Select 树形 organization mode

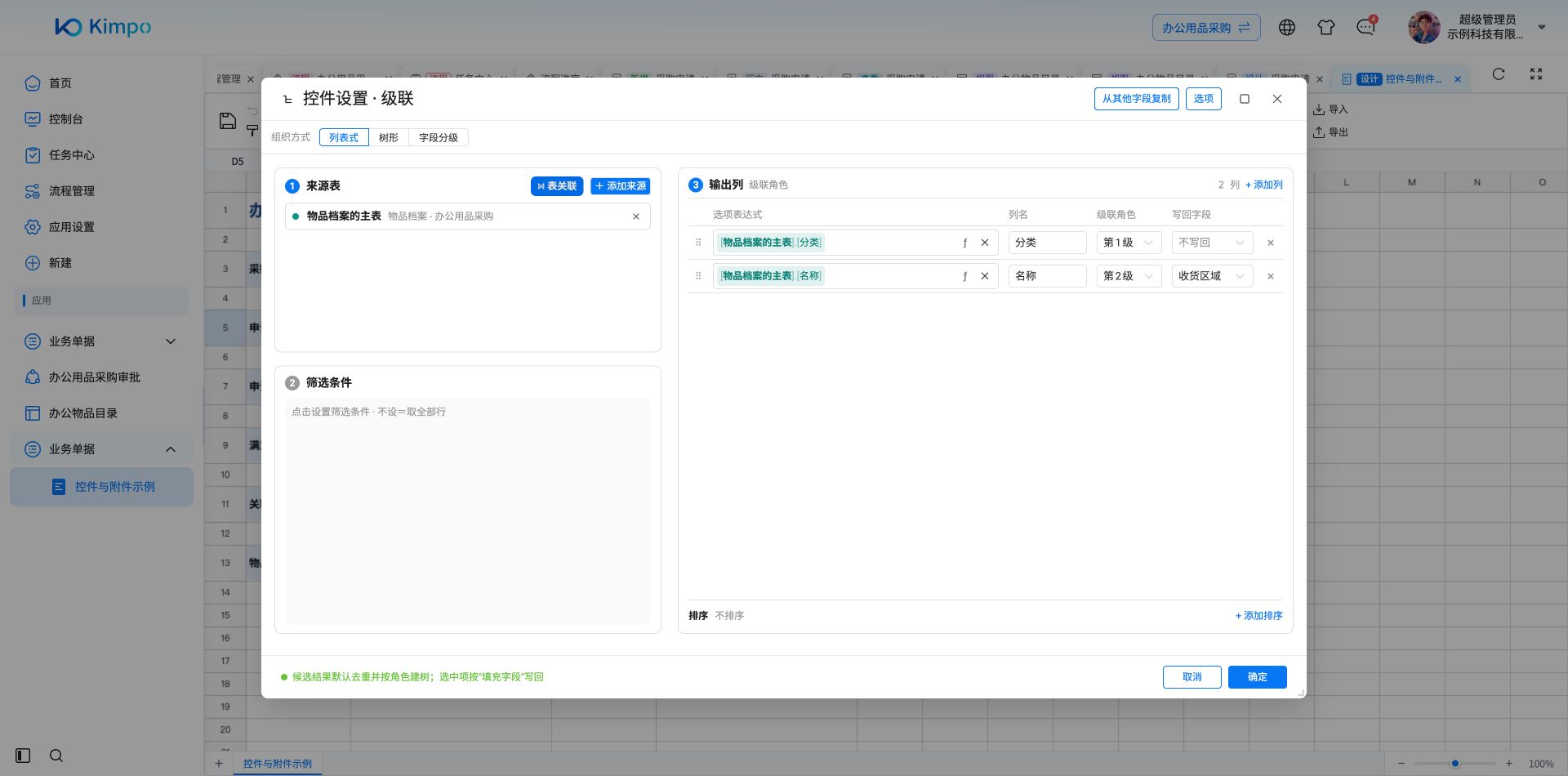point(389,137)
